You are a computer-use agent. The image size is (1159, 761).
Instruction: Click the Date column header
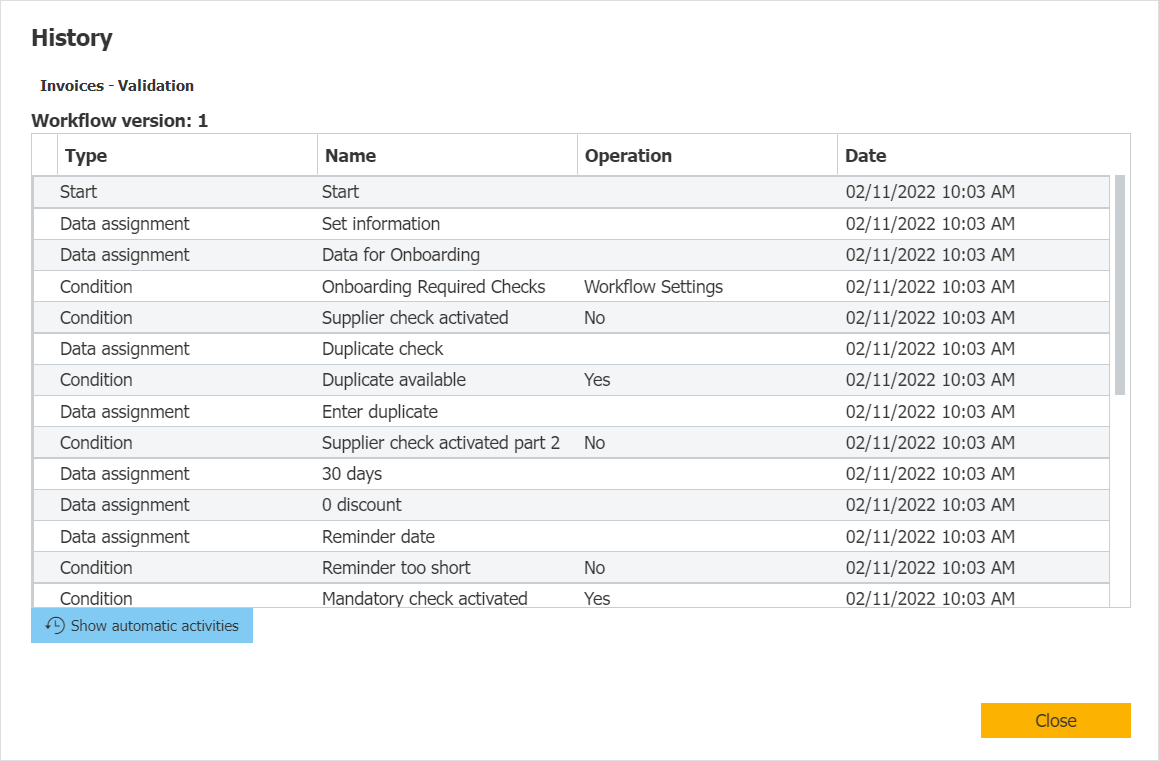865,155
